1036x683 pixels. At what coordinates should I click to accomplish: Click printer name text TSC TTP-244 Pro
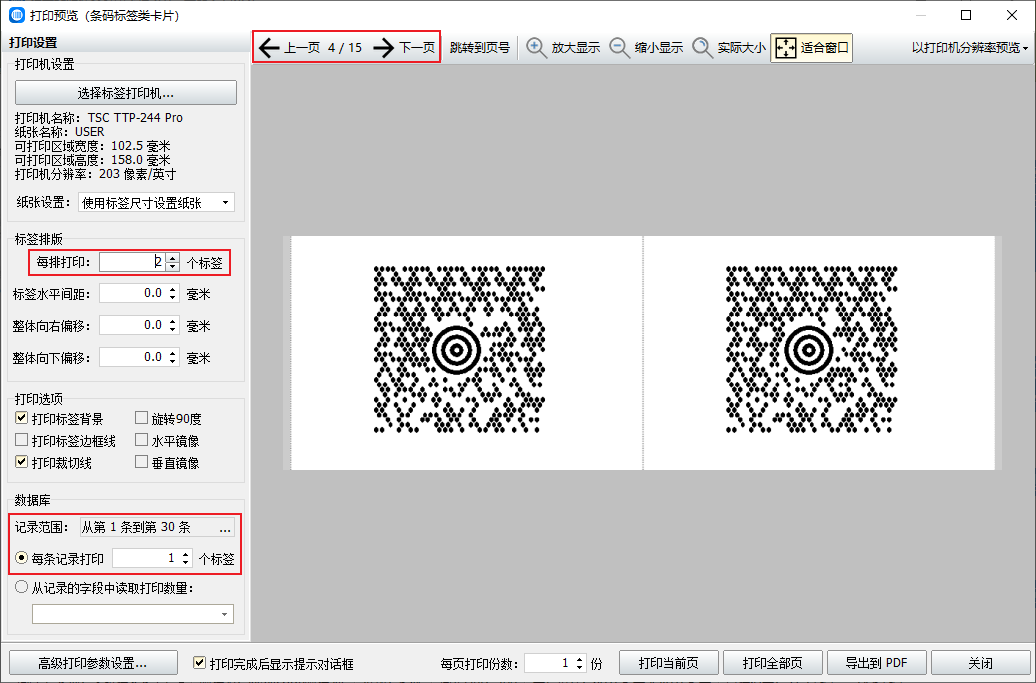click(135, 118)
